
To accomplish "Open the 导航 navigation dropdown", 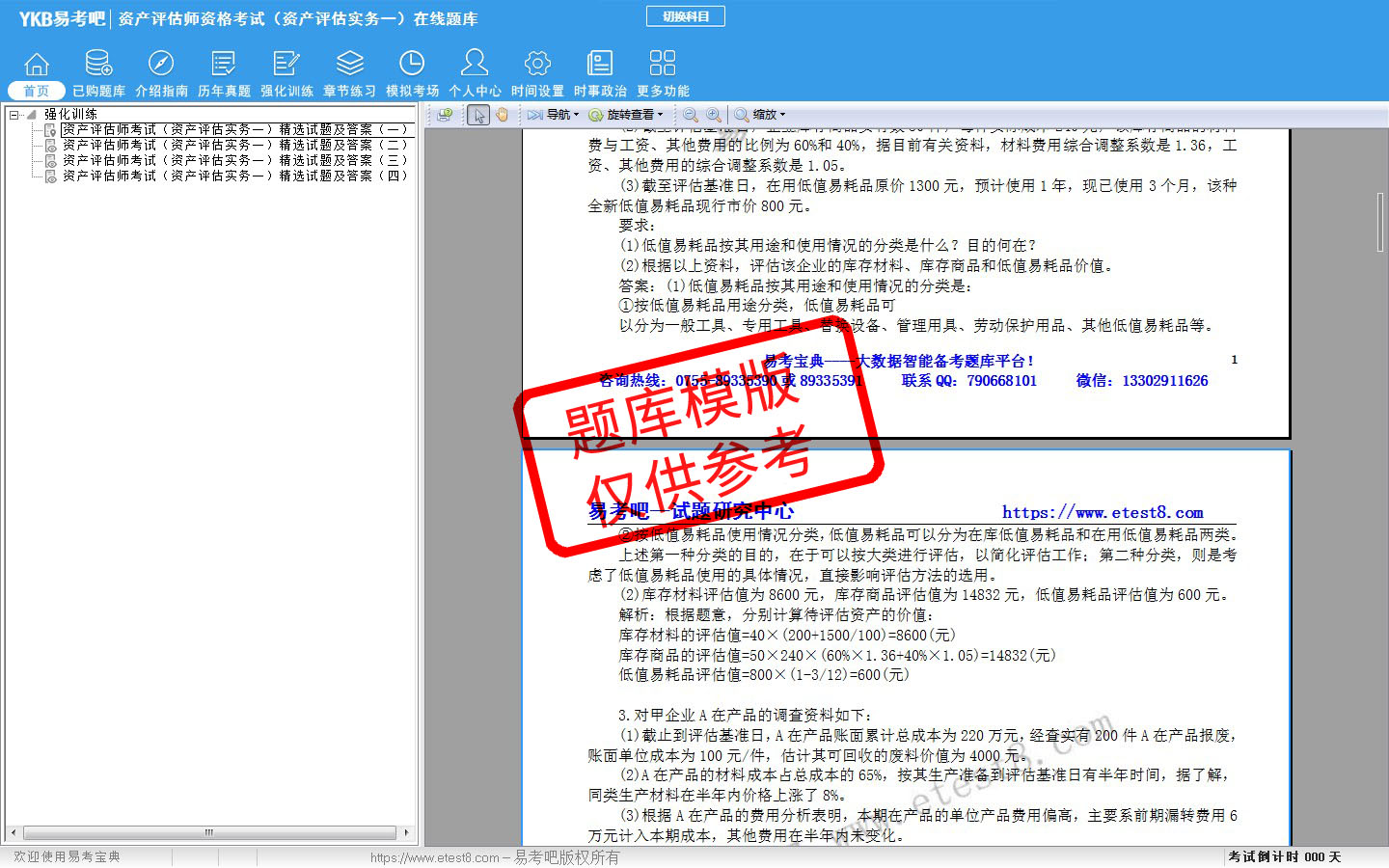I will [554, 115].
